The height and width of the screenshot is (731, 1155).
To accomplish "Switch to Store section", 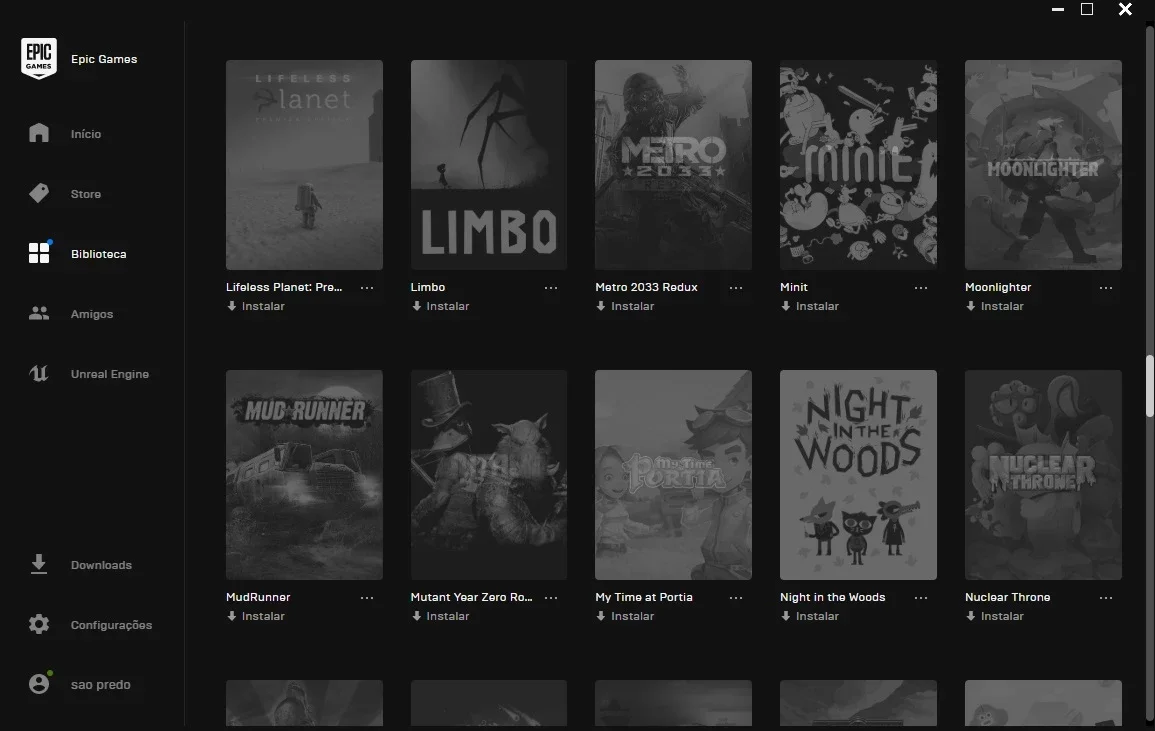I will (85, 194).
